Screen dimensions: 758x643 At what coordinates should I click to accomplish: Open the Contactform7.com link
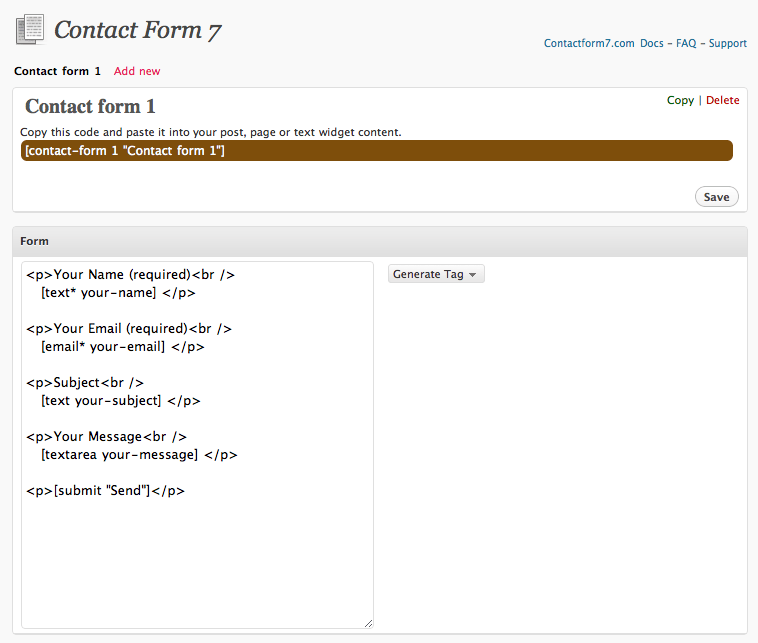point(589,44)
